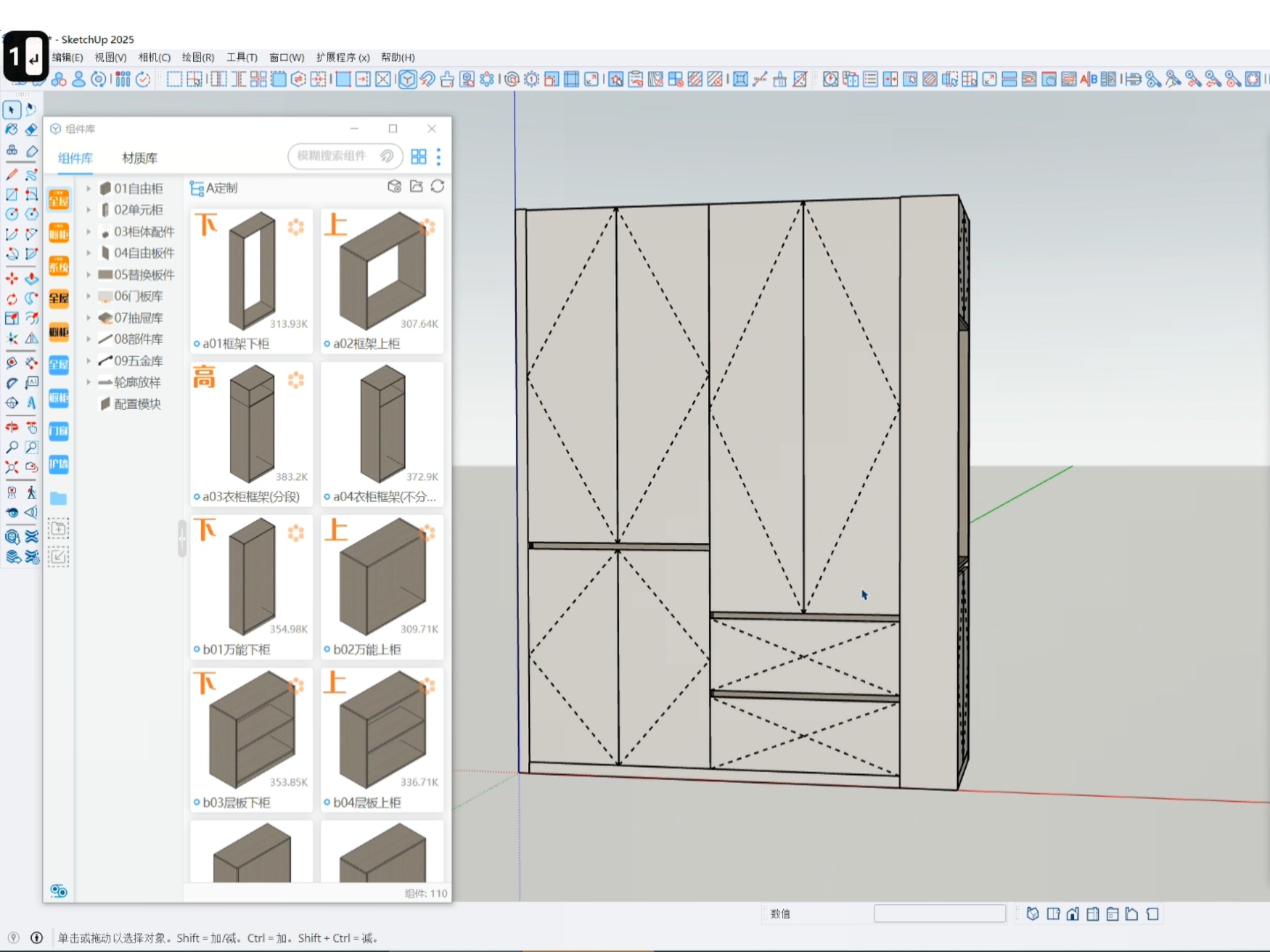Select the 3D Text tool

[x=31, y=403]
